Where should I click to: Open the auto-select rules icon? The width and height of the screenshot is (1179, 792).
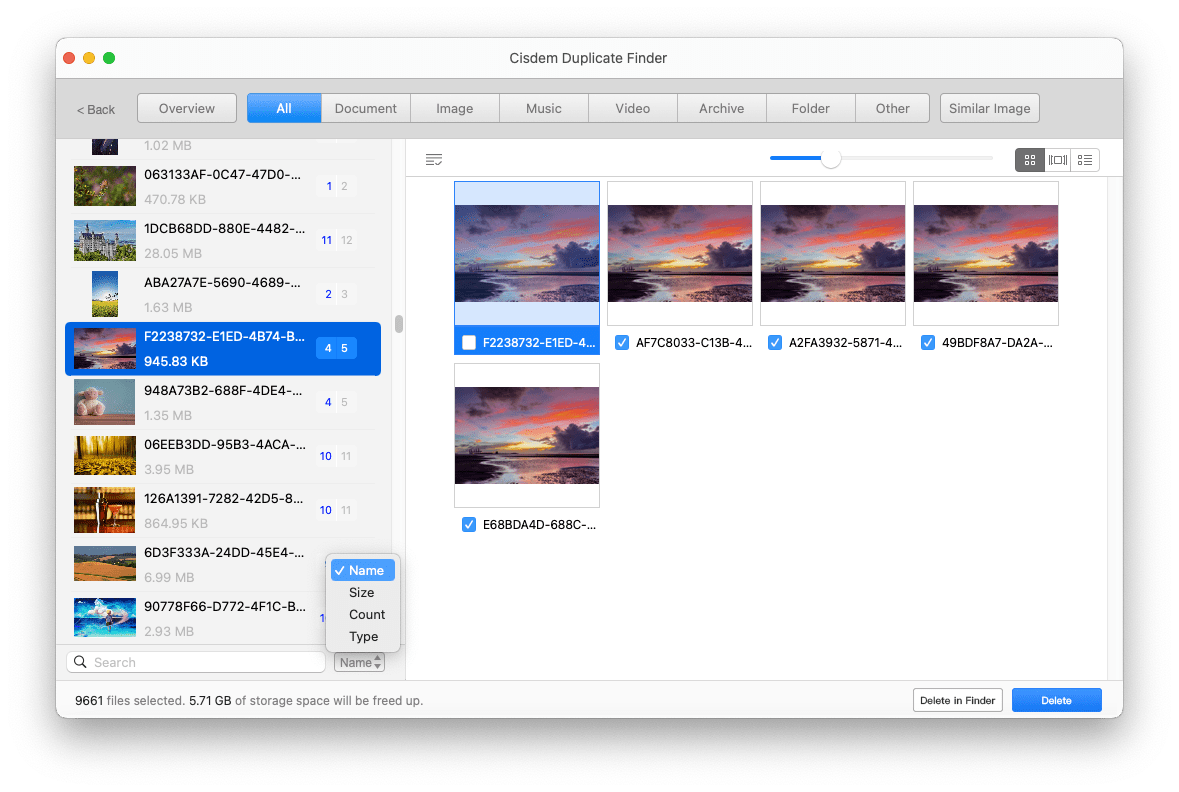(x=433, y=160)
